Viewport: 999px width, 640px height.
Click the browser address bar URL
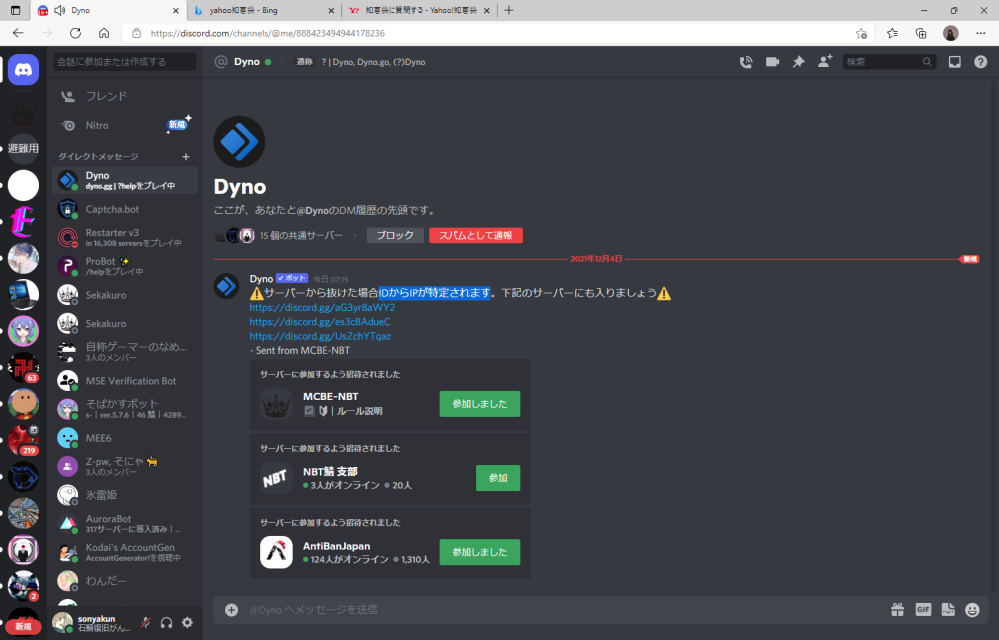click(268, 33)
